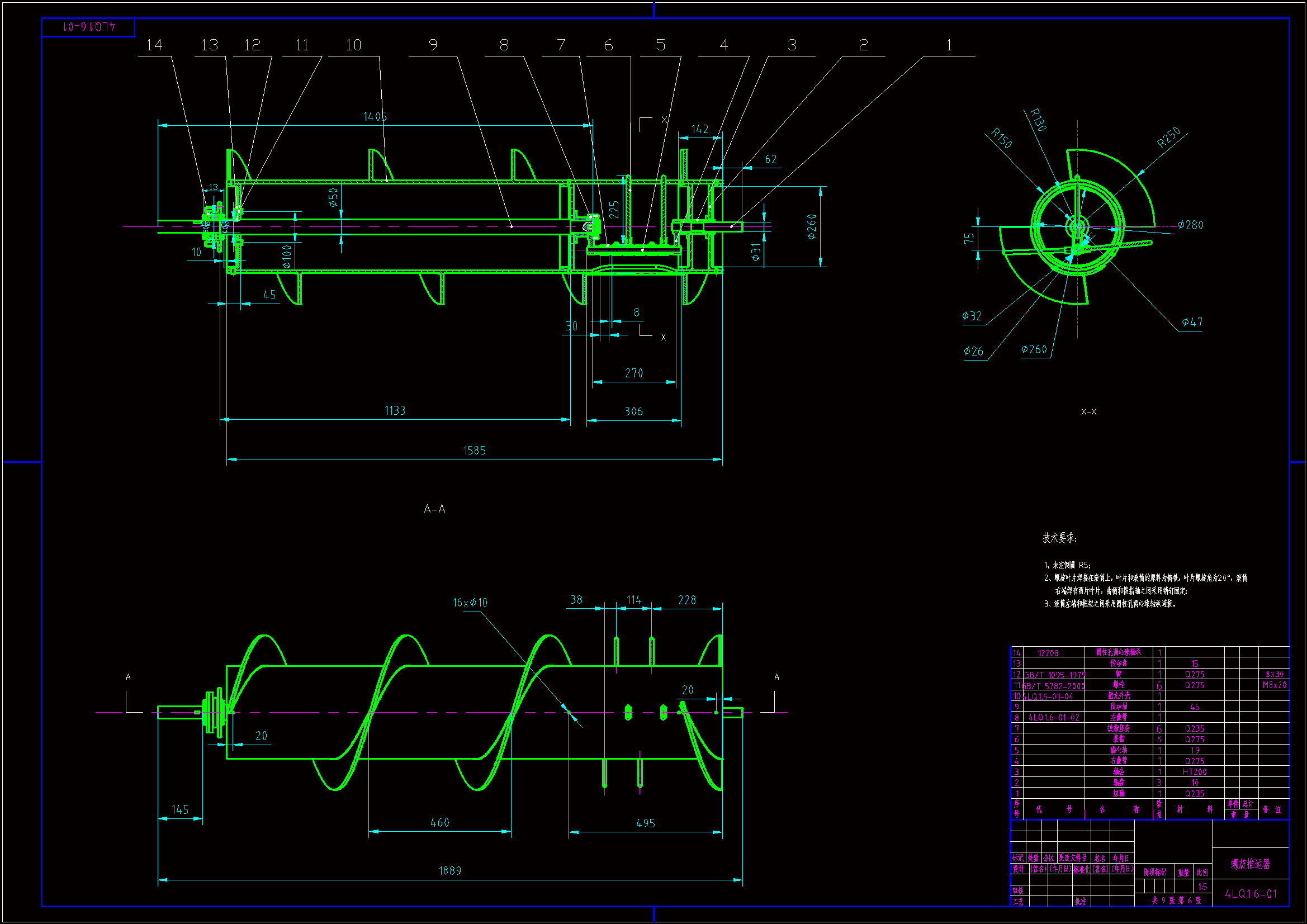Click part balloon number 14
Image resolution: width=1307 pixels, height=924 pixels.
point(154,45)
